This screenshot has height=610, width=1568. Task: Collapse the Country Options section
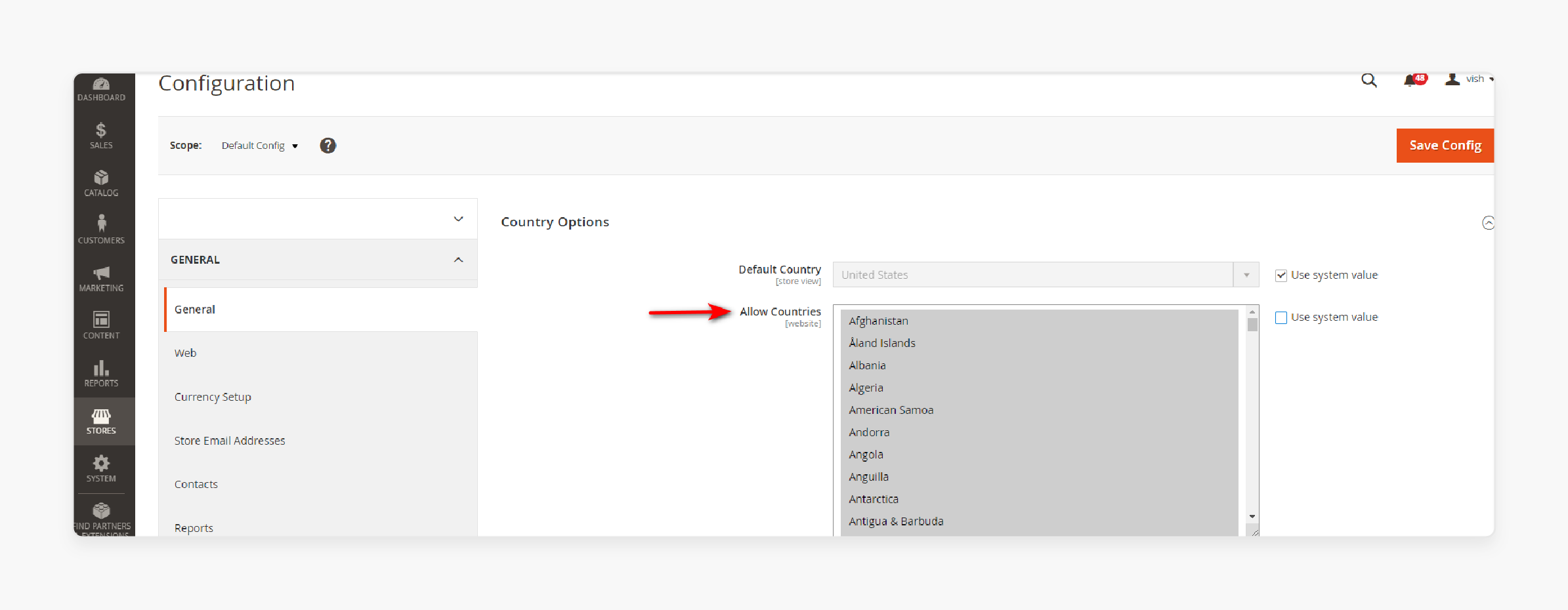[1488, 223]
